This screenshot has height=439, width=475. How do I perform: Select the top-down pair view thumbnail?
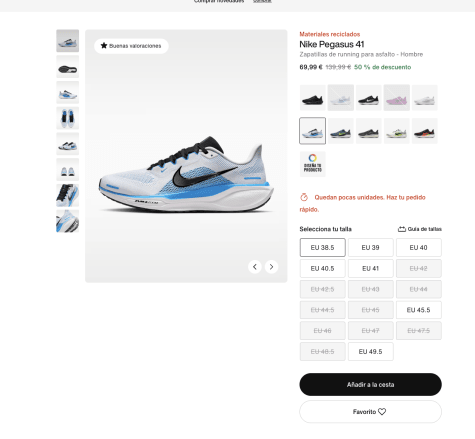pyautogui.click(x=68, y=118)
